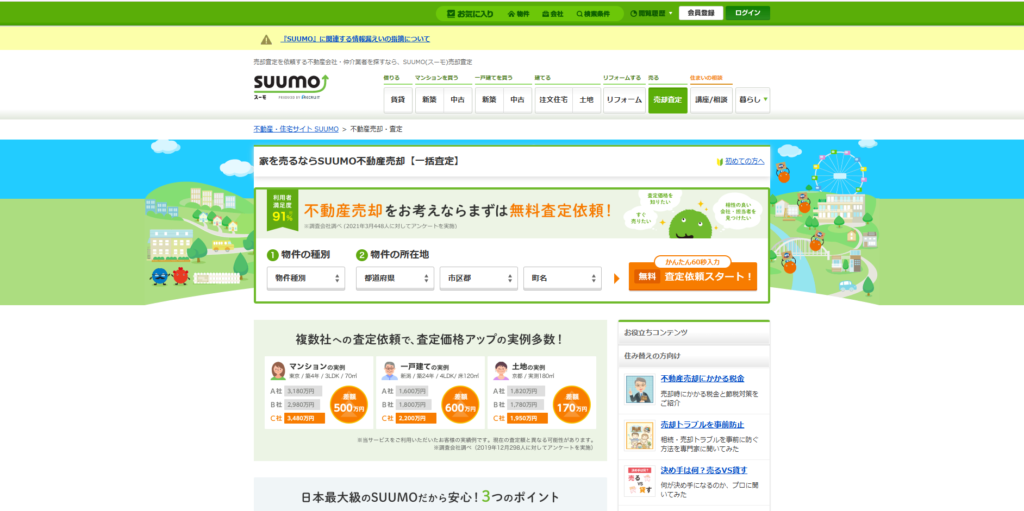Click the 差額 500万円 orange badge

click(x=349, y=405)
